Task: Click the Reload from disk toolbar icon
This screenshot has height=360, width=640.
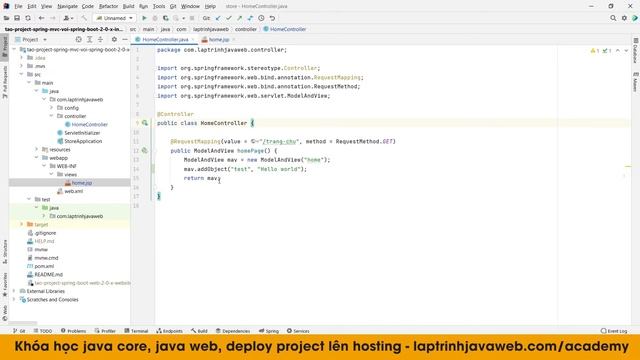Action: [x=28, y=18]
